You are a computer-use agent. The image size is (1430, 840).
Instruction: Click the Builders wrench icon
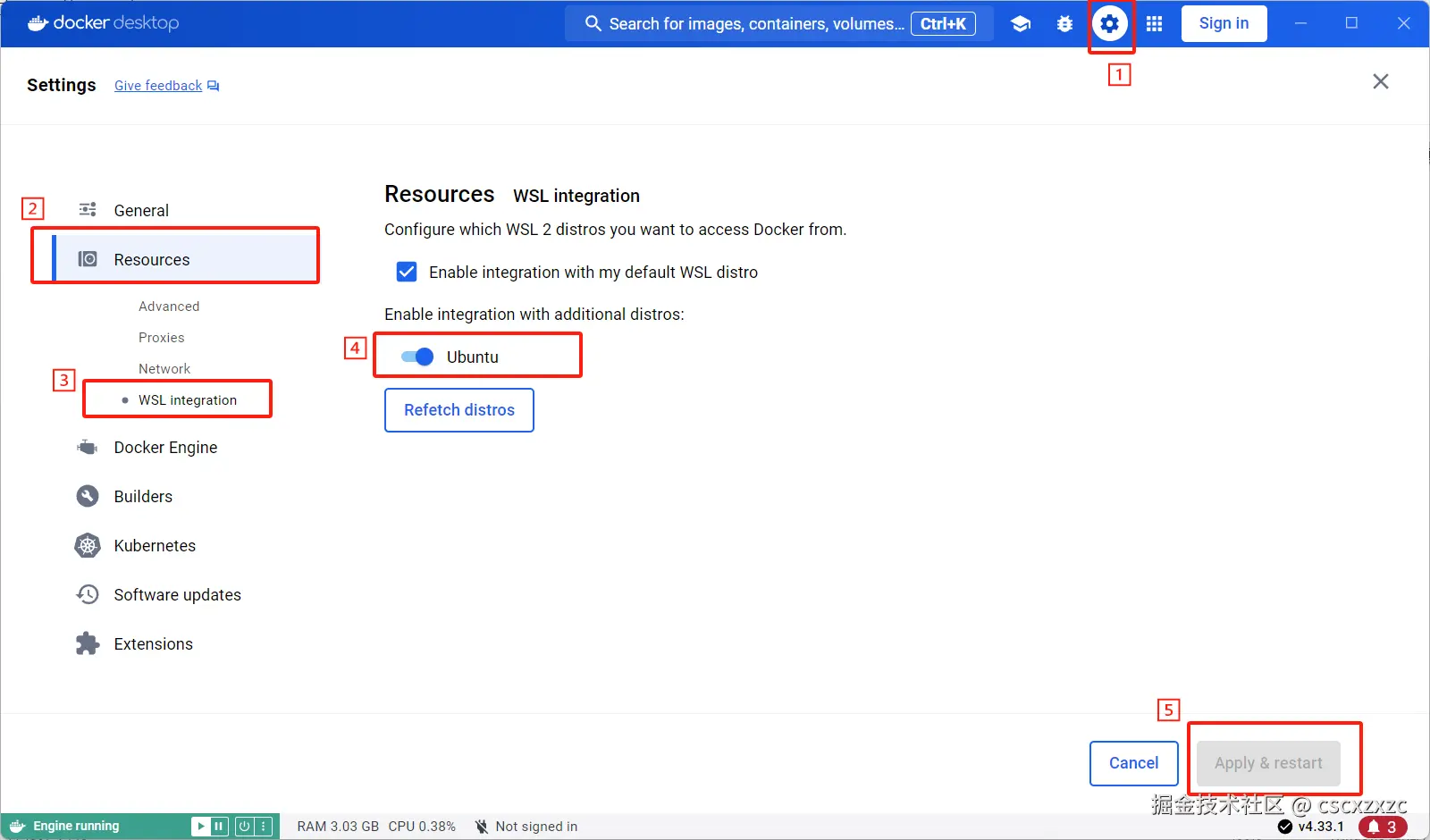(x=88, y=496)
